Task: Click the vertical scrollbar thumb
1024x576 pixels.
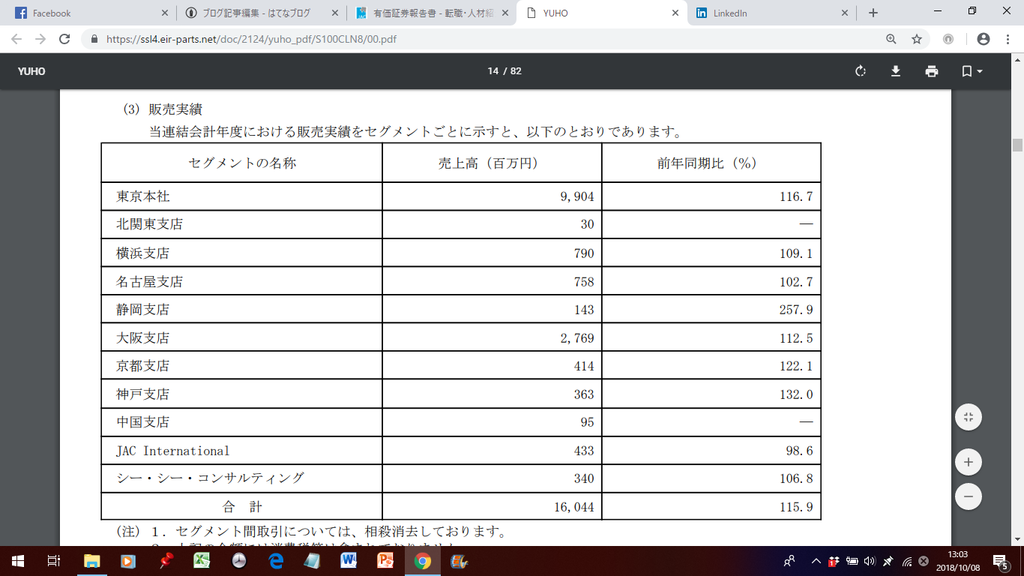Action: [1017, 145]
